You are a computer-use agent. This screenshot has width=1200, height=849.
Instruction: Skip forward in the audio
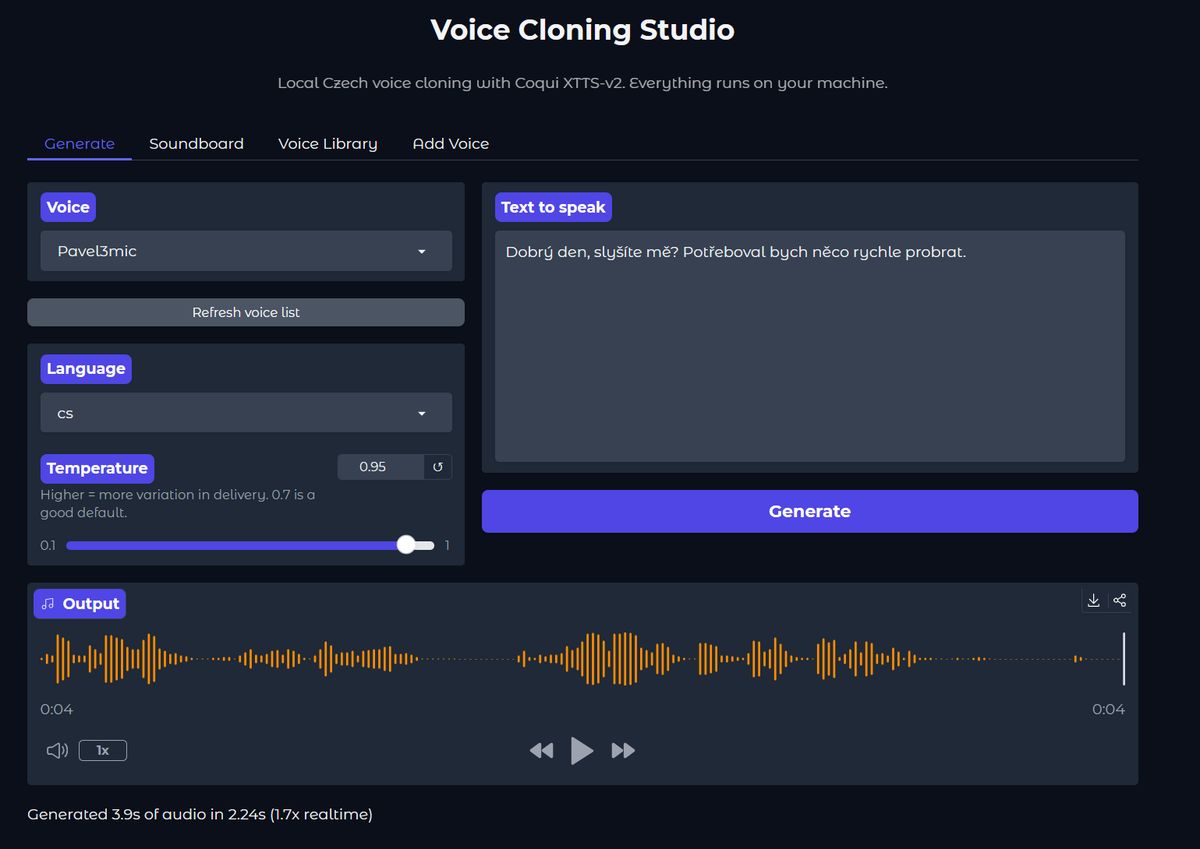click(623, 750)
